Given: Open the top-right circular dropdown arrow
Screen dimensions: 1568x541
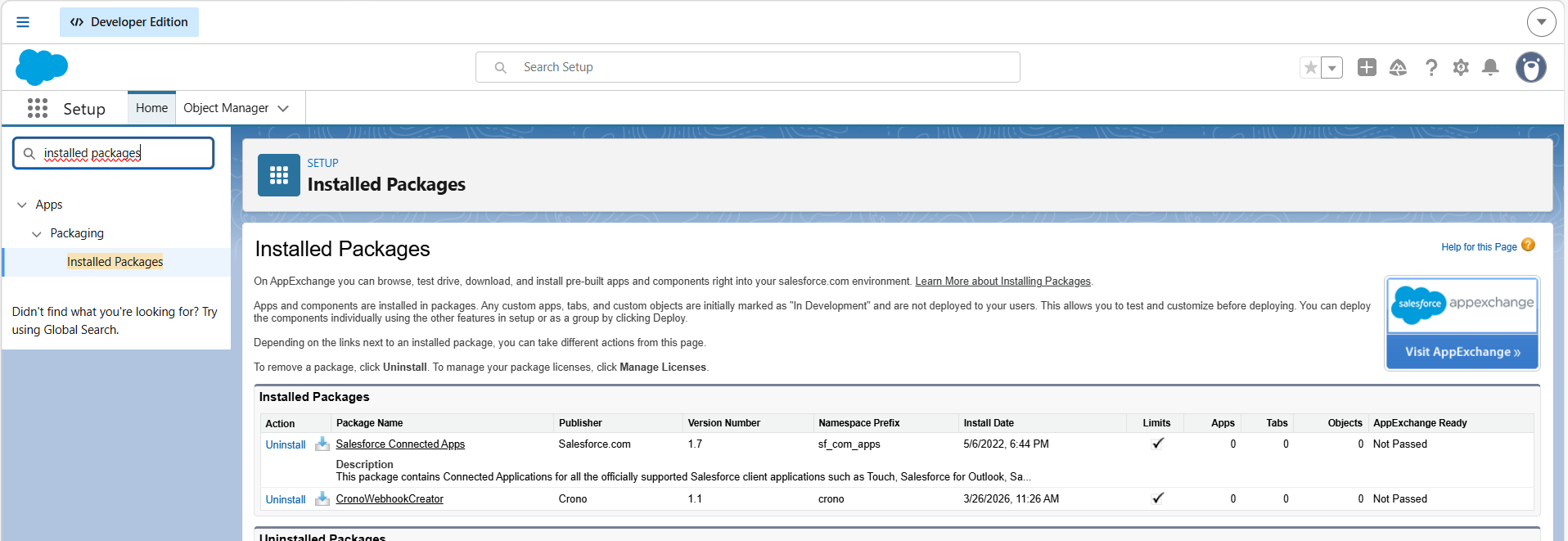Looking at the screenshot, I should 1541,22.
